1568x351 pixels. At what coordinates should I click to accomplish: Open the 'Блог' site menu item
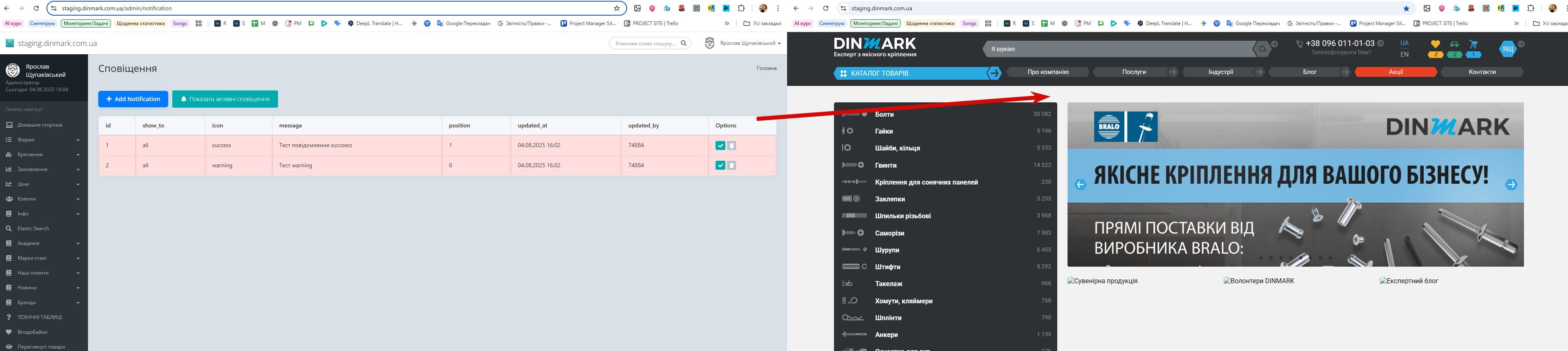pos(1310,72)
